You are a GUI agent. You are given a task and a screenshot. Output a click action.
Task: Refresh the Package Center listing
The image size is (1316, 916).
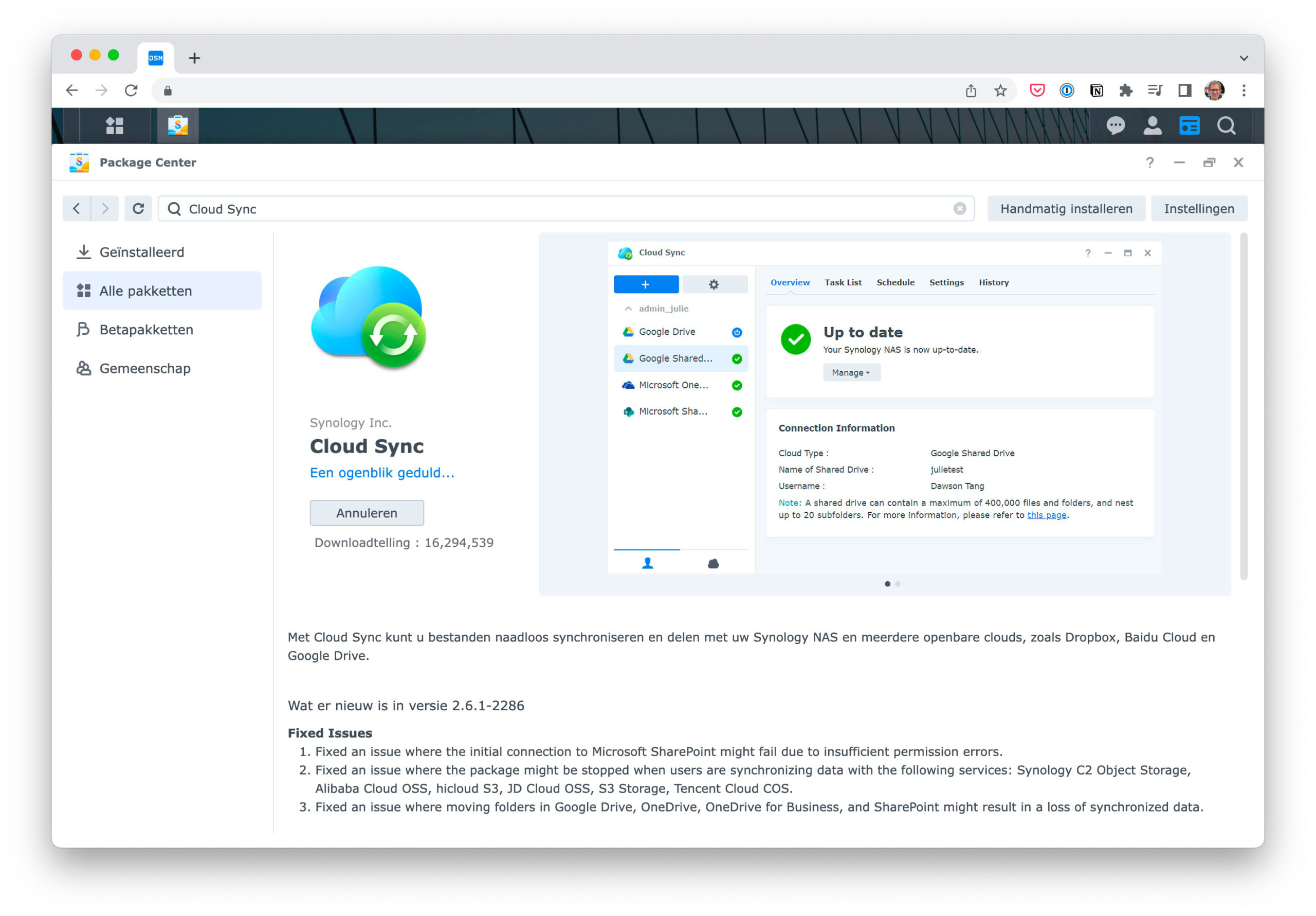coord(138,209)
